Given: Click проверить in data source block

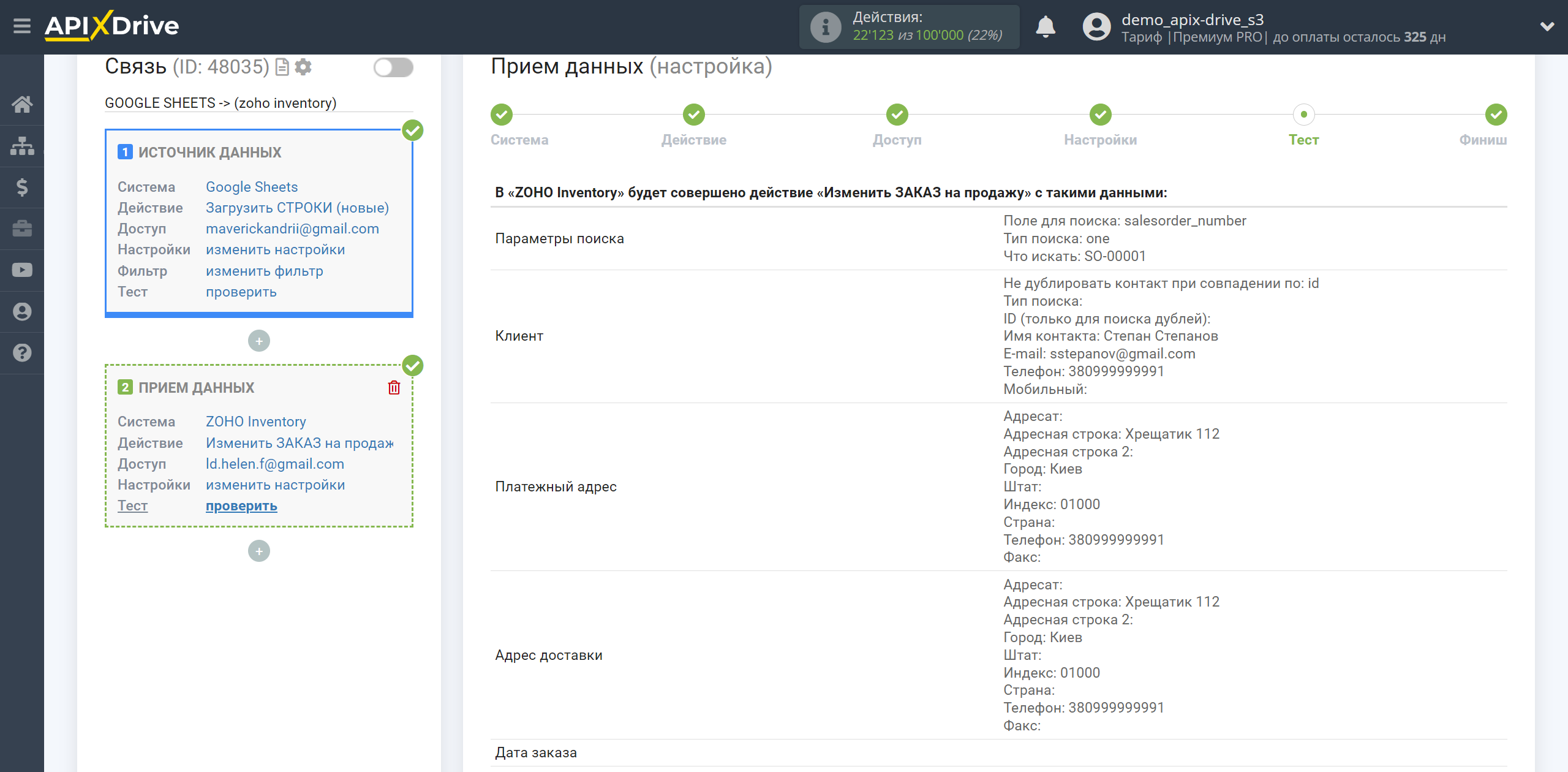Looking at the screenshot, I should coord(241,292).
